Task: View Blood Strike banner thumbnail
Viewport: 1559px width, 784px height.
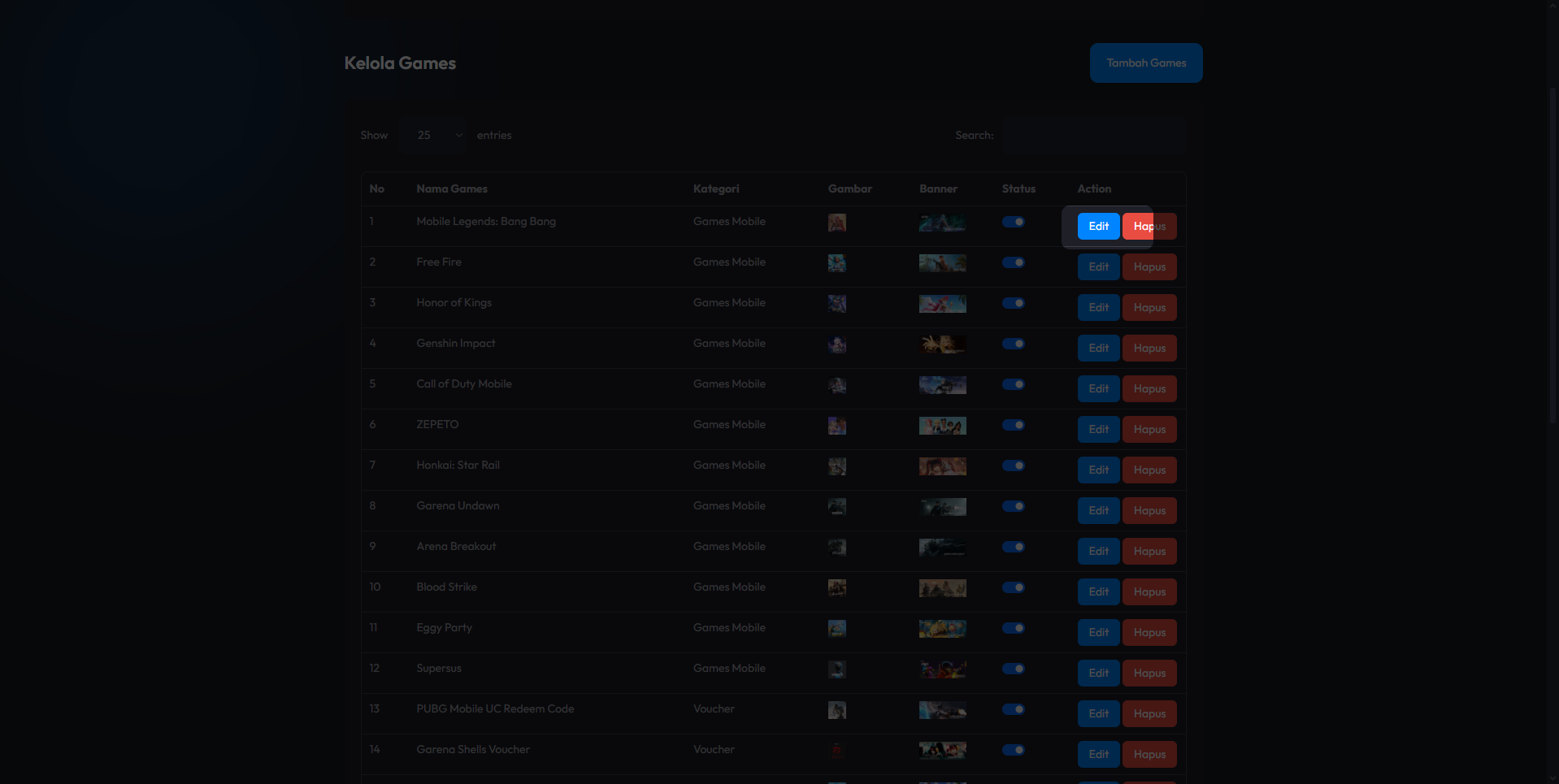Action: click(x=942, y=588)
